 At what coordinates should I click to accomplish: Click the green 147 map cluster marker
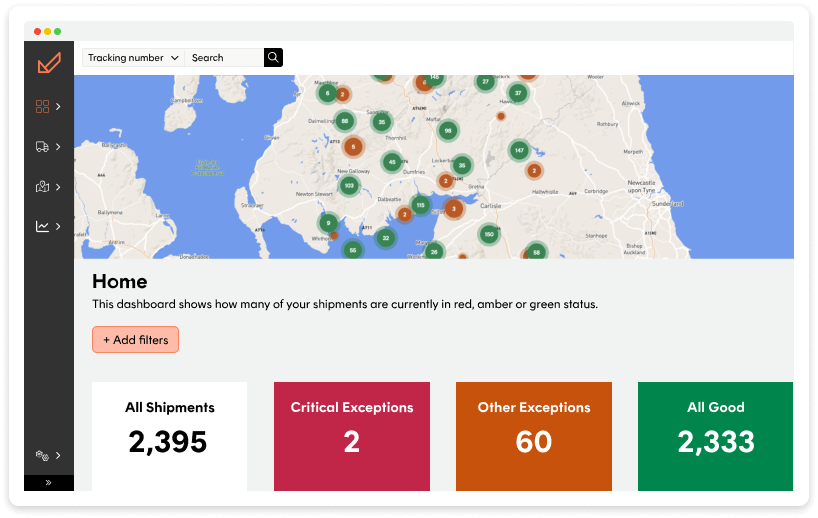(519, 150)
